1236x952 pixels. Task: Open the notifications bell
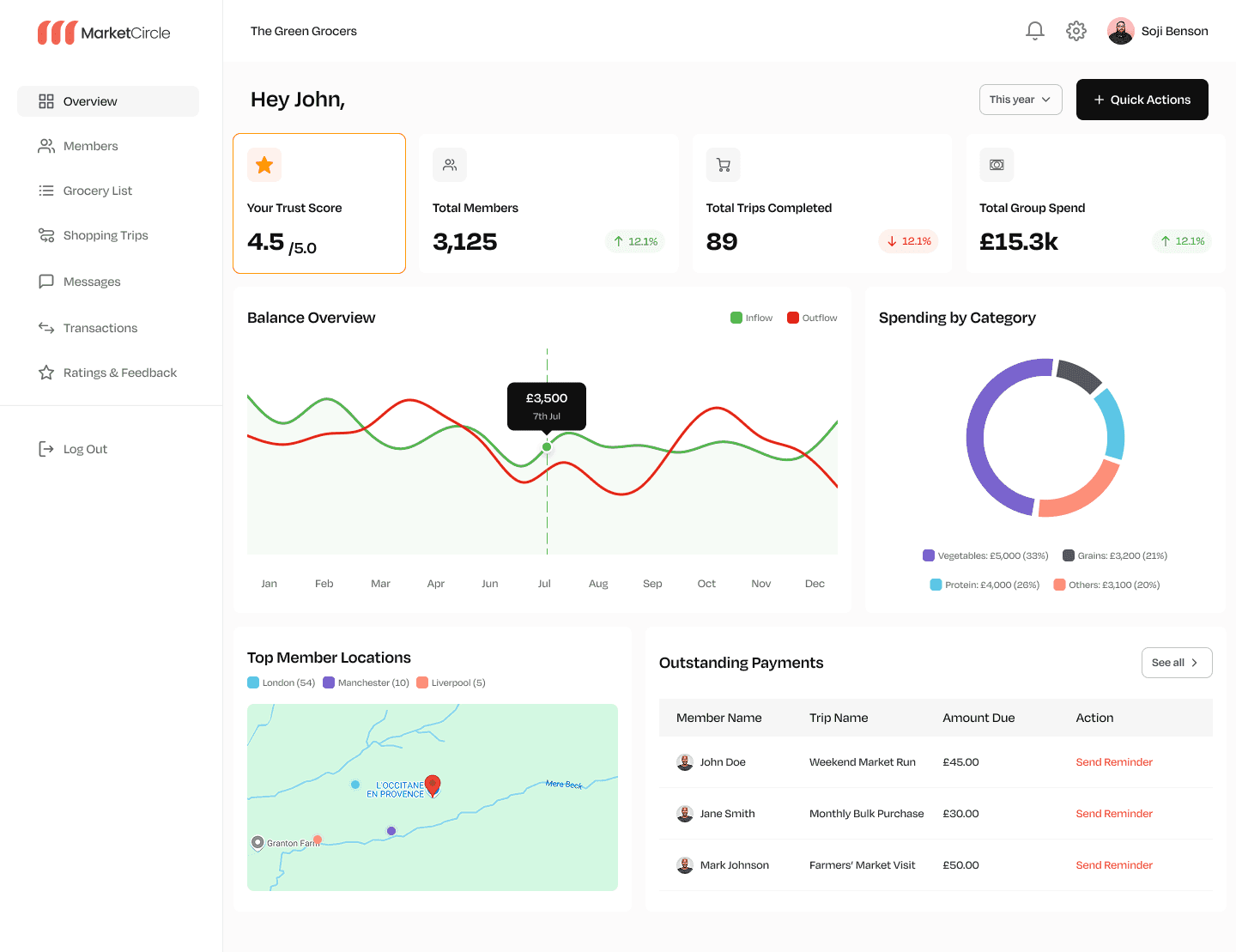(1035, 31)
